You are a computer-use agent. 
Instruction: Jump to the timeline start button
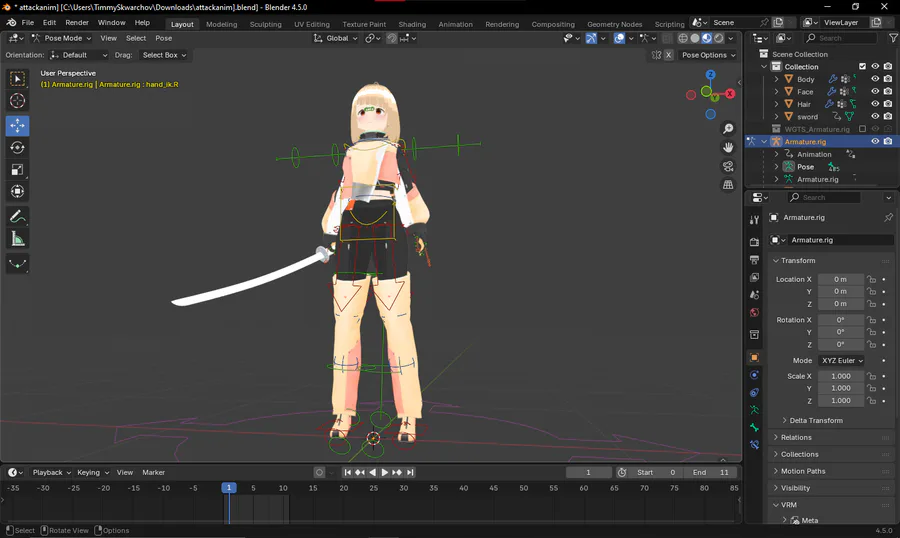tap(347, 473)
